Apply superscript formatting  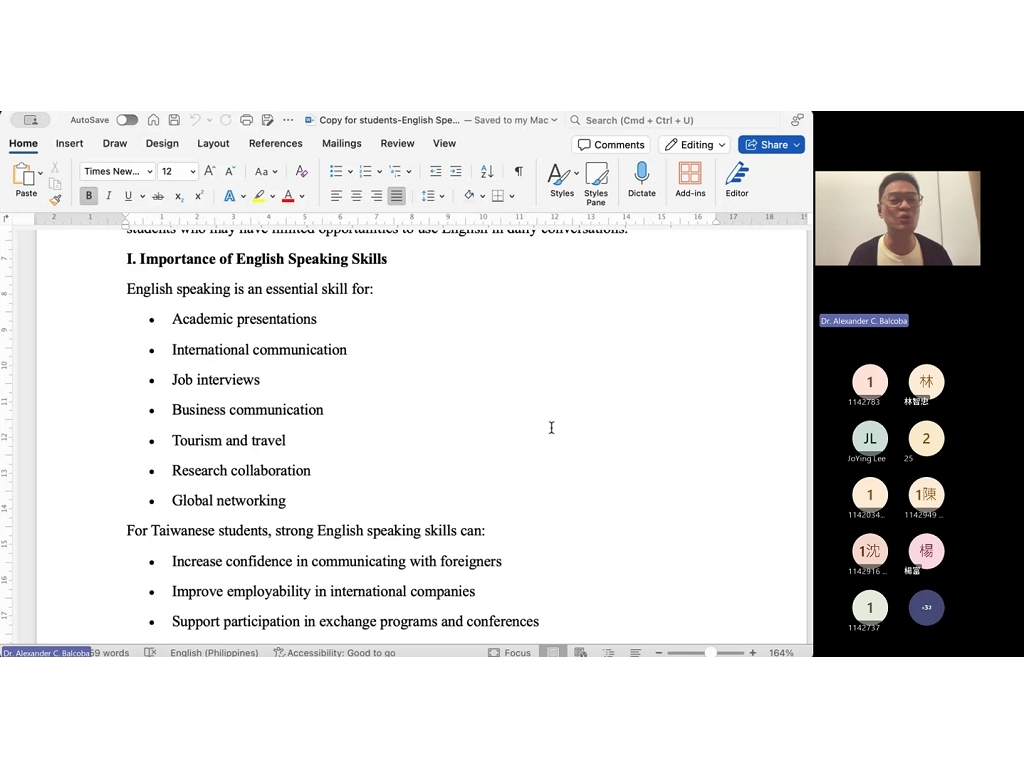199,196
